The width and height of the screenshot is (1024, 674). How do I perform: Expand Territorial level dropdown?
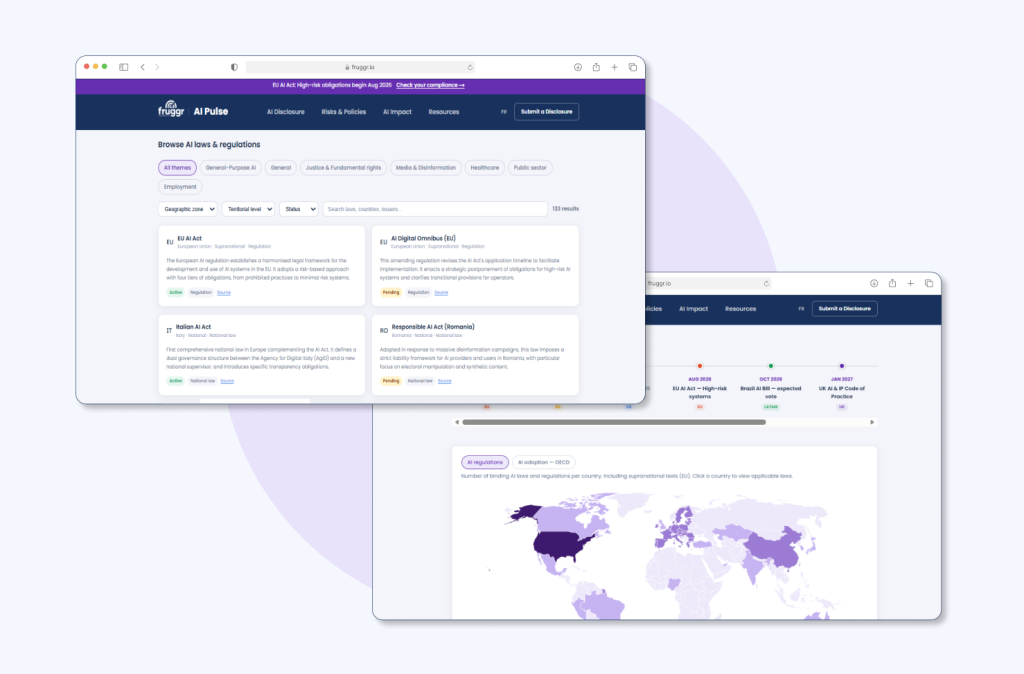click(248, 209)
